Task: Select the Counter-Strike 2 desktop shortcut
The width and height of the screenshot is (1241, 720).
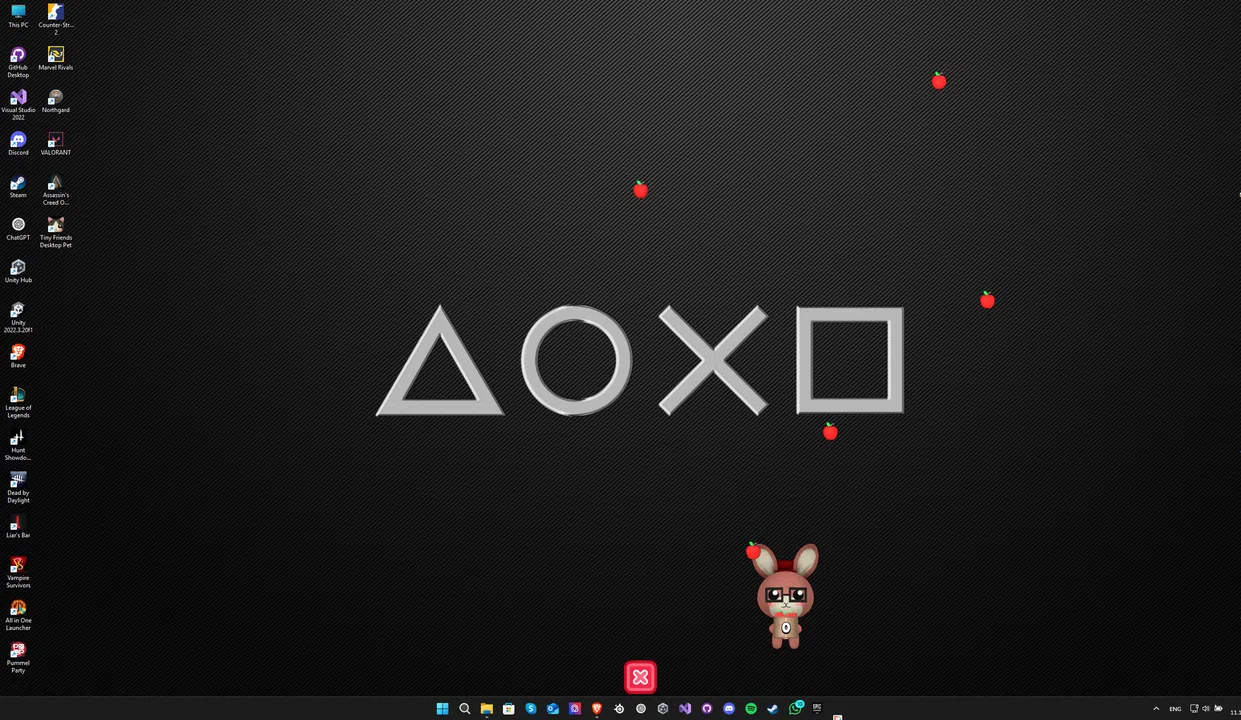Action: click(x=56, y=19)
